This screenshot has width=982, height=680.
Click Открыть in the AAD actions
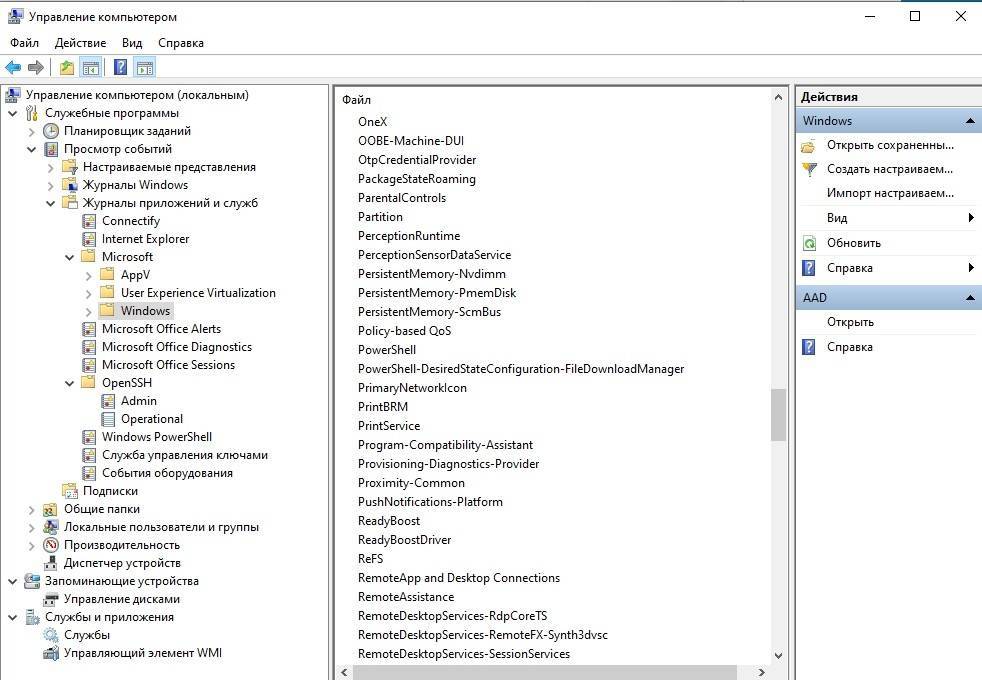pyautogui.click(x=850, y=322)
